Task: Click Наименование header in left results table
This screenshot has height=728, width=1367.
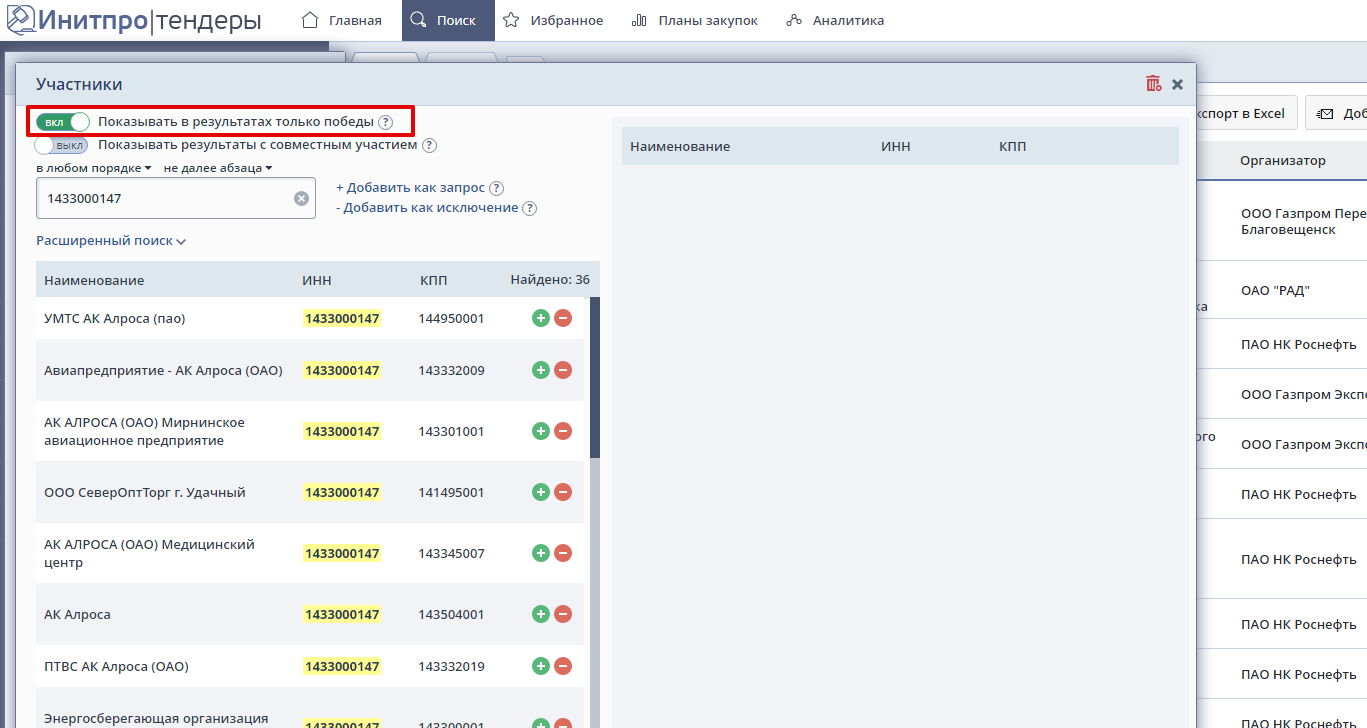Action: tap(94, 280)
